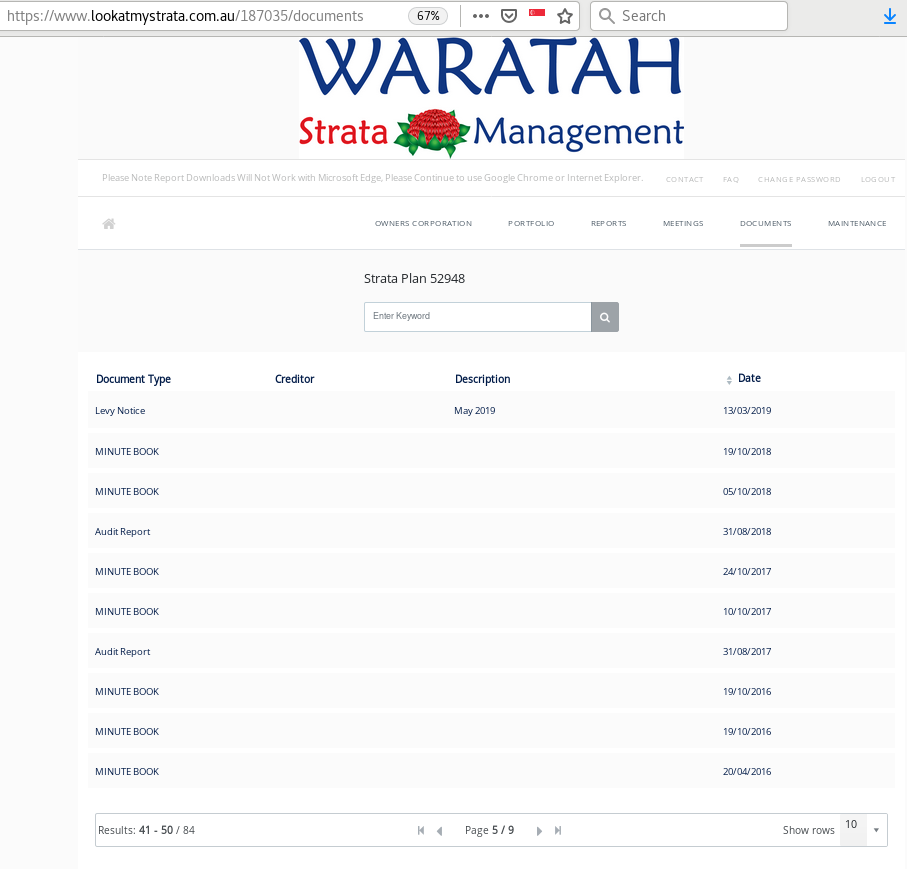This screenshot has height=869, width=907.
Task: Open the Portfolio menu
Action: pos(531,223)
